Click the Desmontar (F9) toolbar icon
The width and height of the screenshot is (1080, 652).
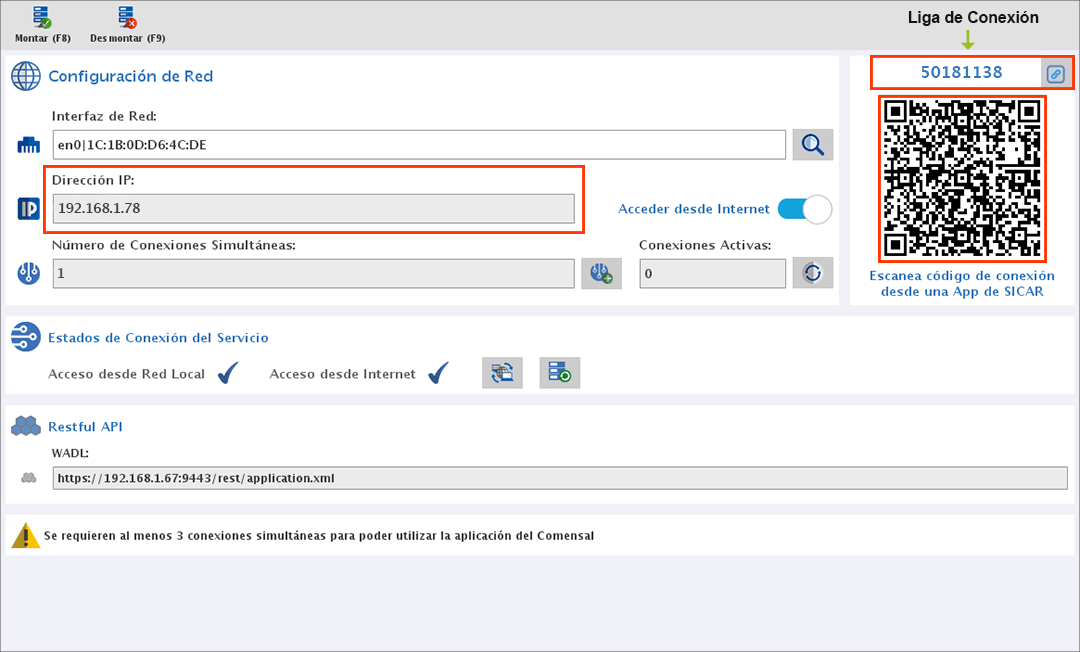click(x=127, y=18)
